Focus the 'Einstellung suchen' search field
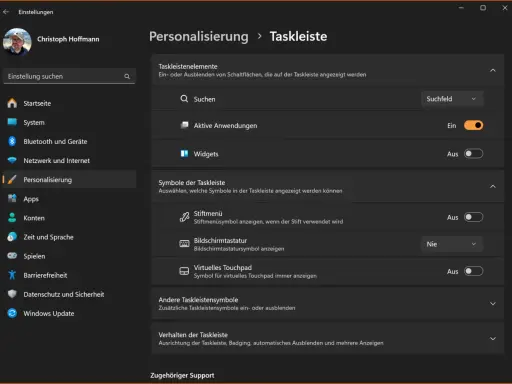Viewport: 512px width, 384px height. (x=69, y=76)
